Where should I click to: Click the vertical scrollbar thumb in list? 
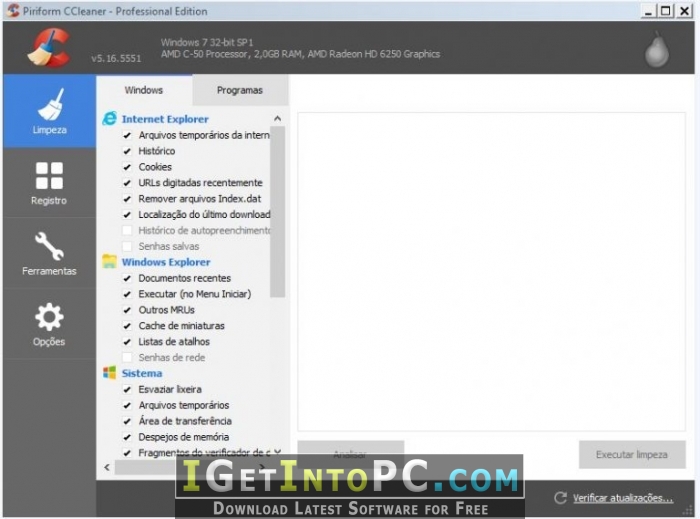pos(277,212)
